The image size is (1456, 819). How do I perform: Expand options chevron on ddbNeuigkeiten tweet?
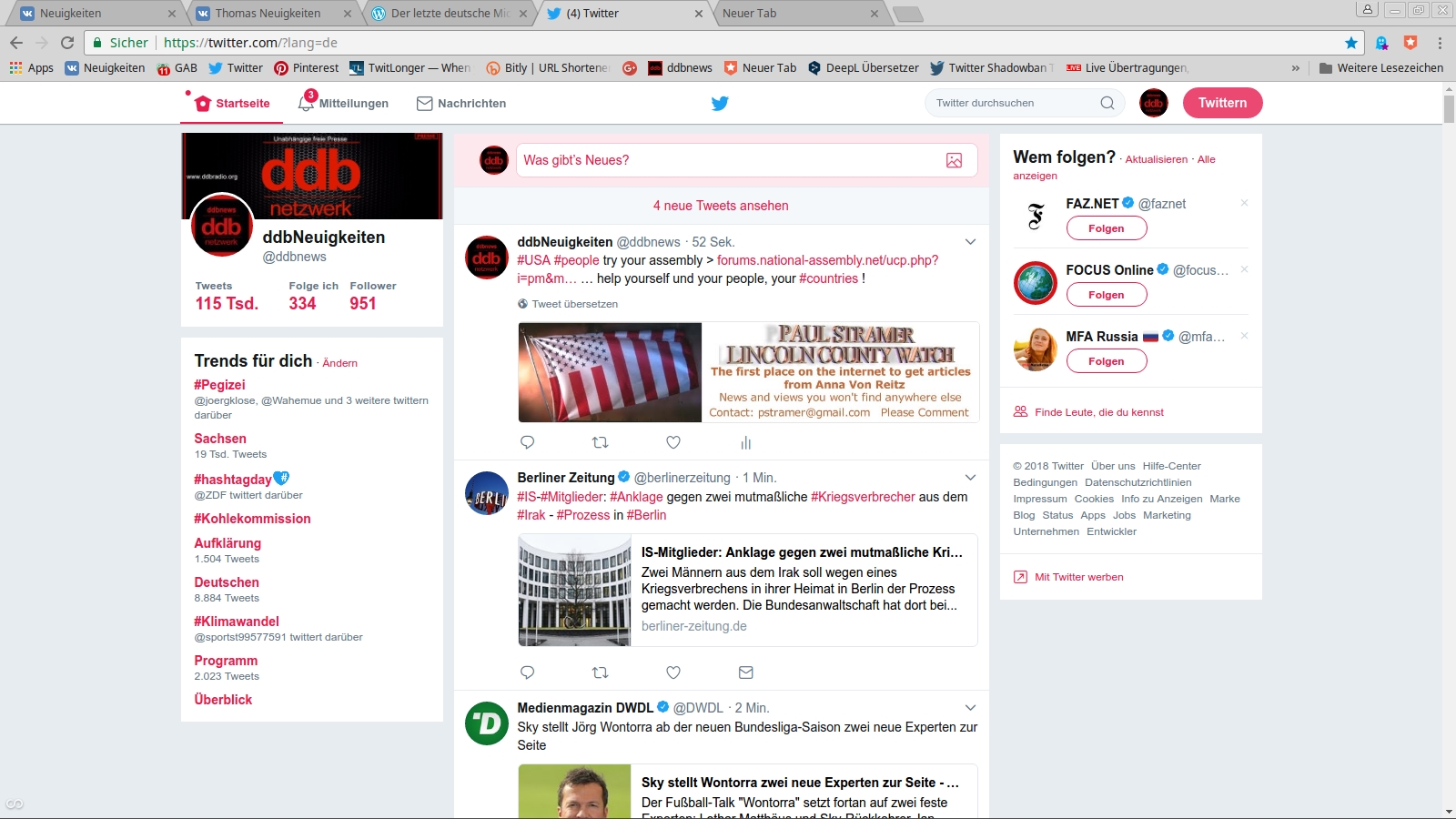970,242
